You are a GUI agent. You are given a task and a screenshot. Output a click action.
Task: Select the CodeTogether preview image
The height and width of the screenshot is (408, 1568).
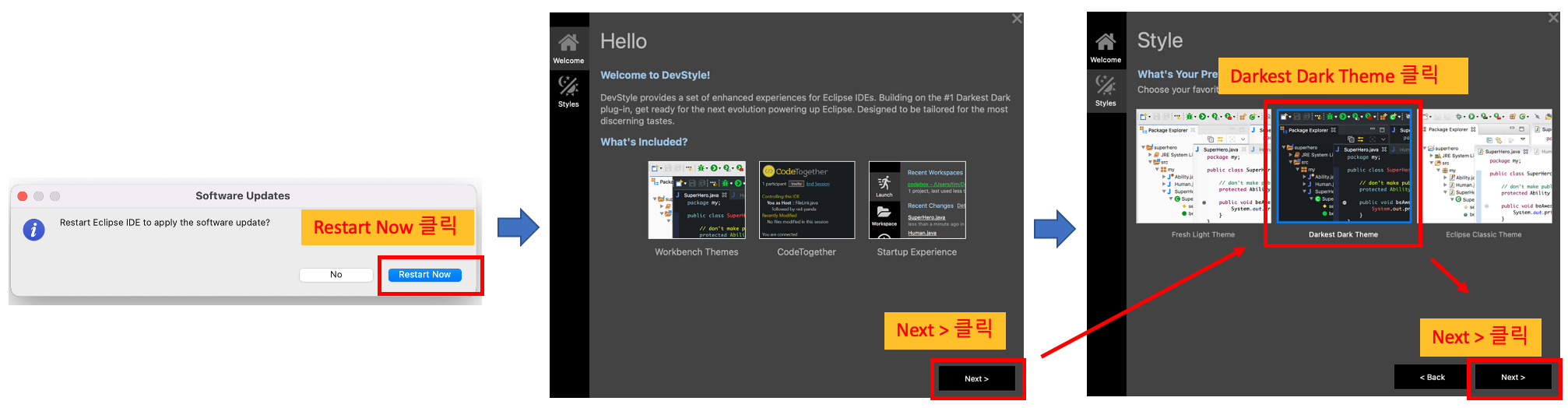tap(807, 200)
